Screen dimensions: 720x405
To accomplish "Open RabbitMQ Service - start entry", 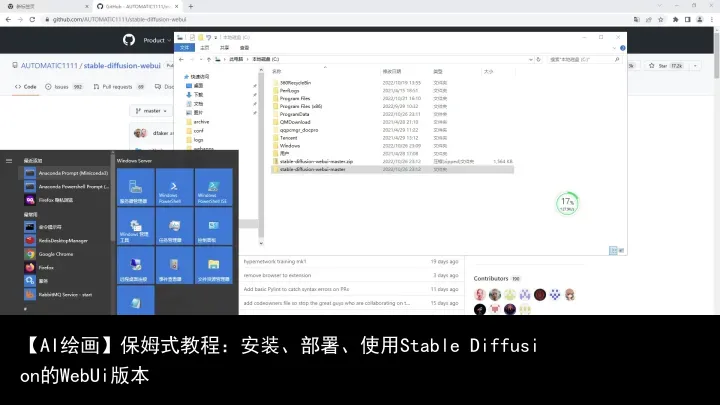I will tap(67, 294).
